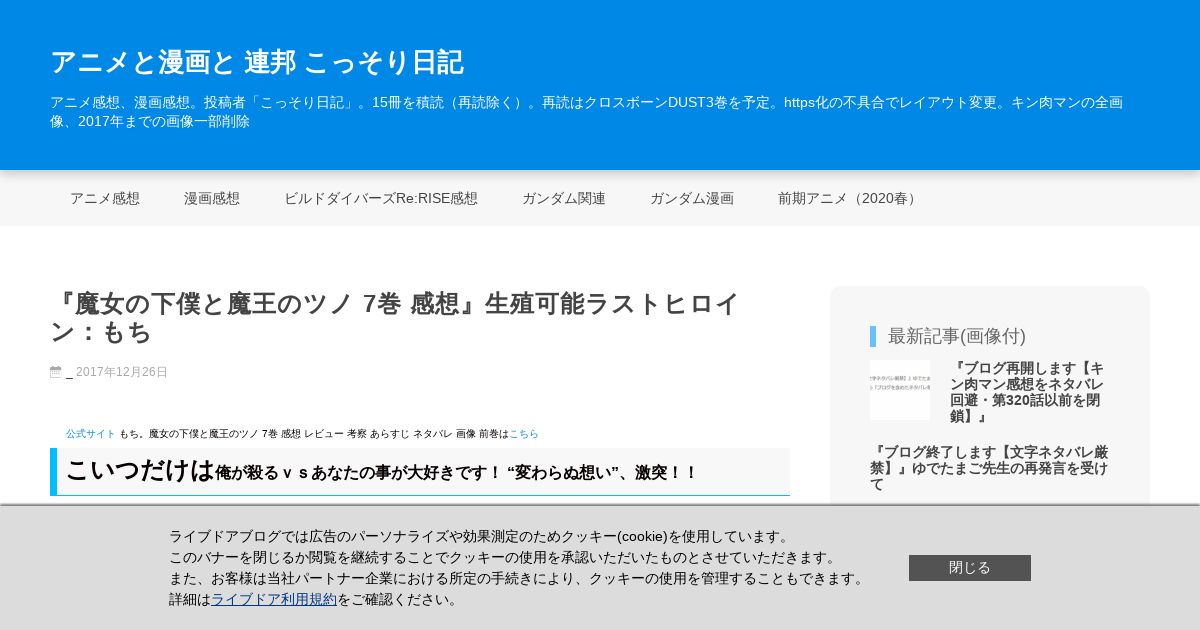This screenshot has height=630, width=1200.
Task: Open recent article 『ブログ終了します【文字ネタバレ厳禁】
Action: [989, 468]
